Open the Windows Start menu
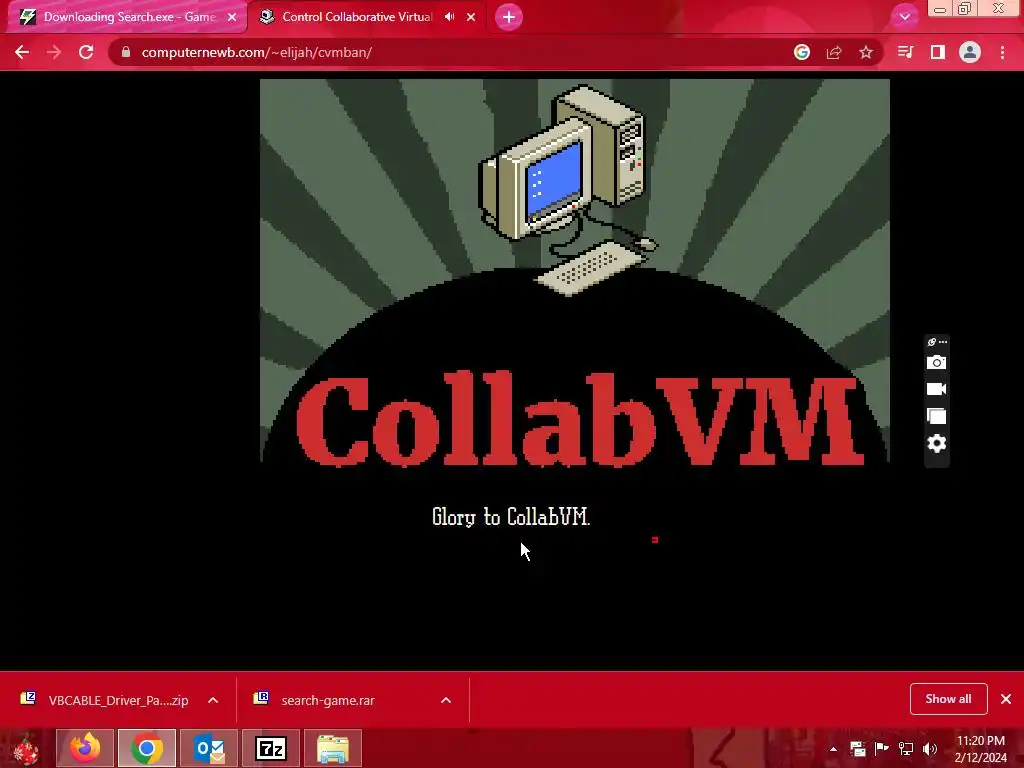The image size is (1024, 768). point(26,748)
